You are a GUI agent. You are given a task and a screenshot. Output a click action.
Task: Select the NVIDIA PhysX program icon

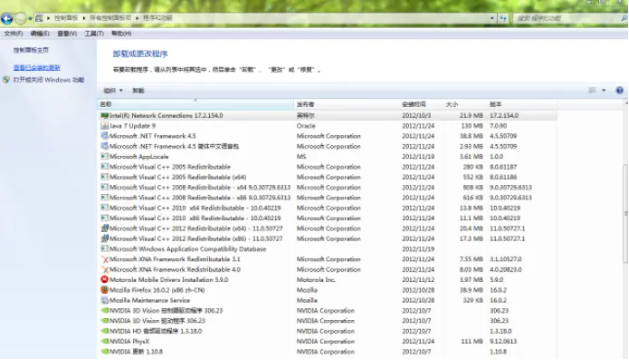click(105, 341)
